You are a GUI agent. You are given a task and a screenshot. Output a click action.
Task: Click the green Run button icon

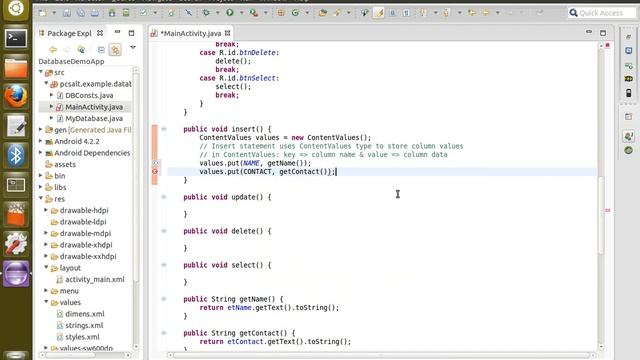(x=230, y=13)
